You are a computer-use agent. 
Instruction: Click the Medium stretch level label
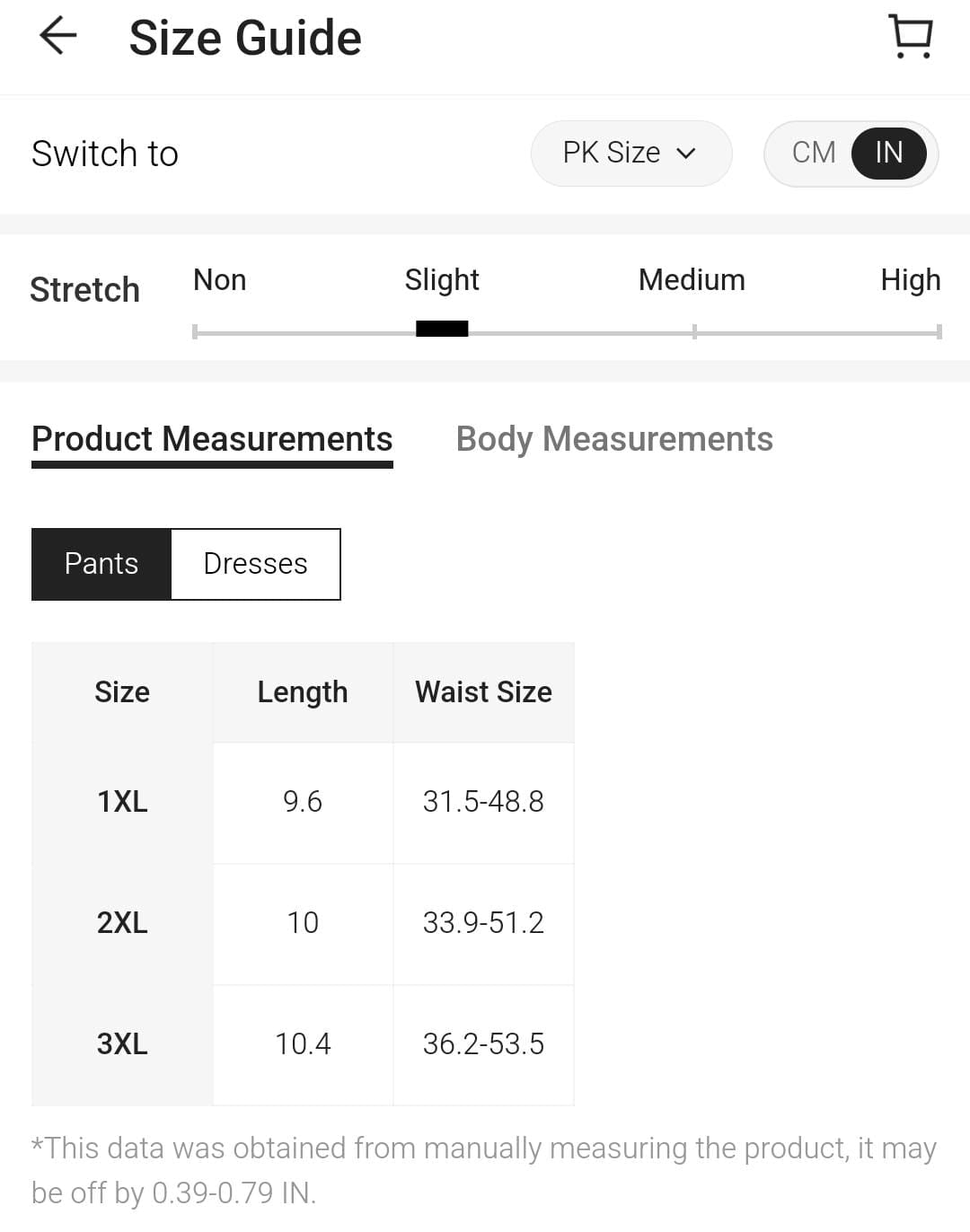point(692,280)
